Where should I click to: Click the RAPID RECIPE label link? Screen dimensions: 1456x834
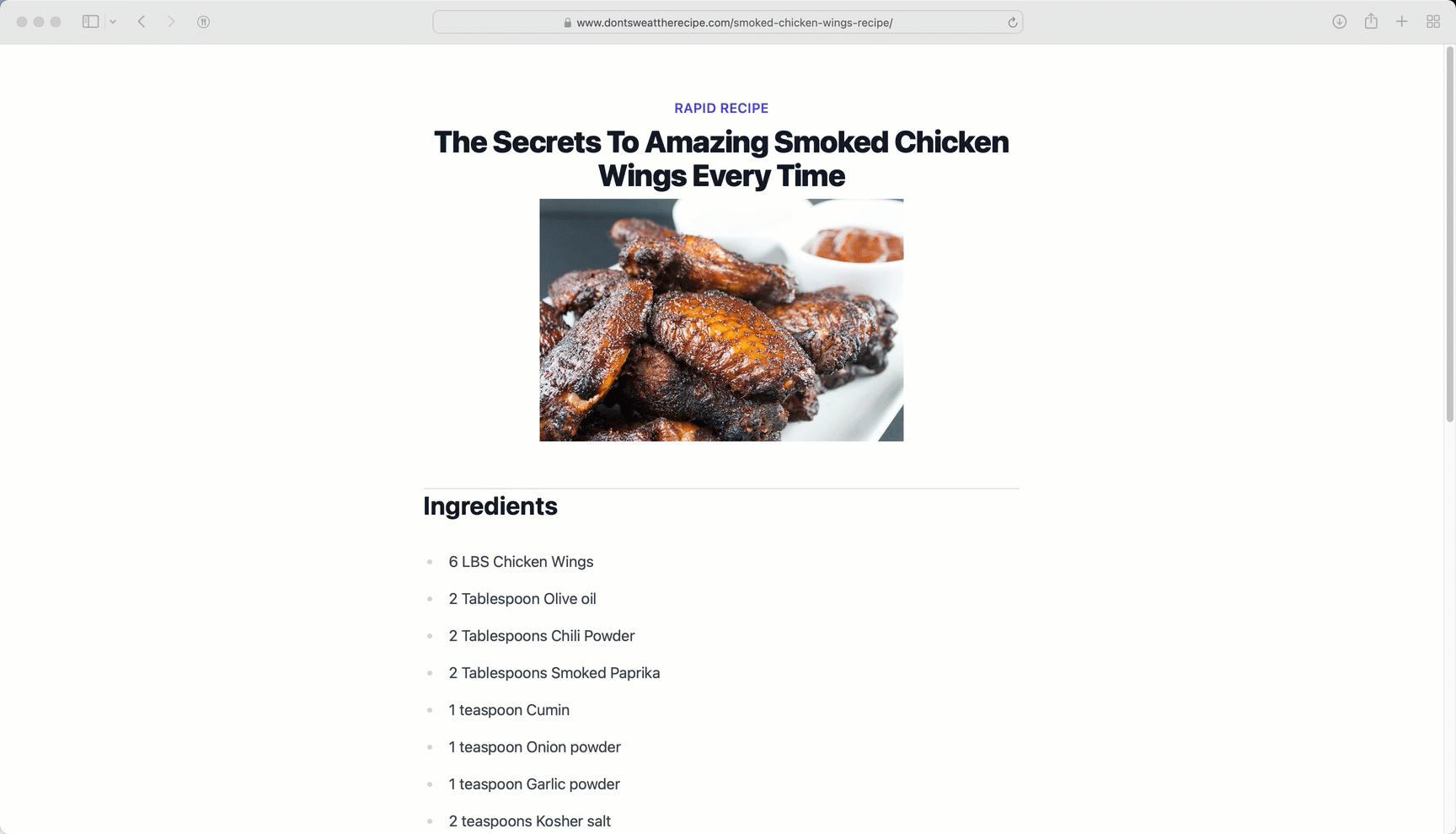click(x=721, y=108)
